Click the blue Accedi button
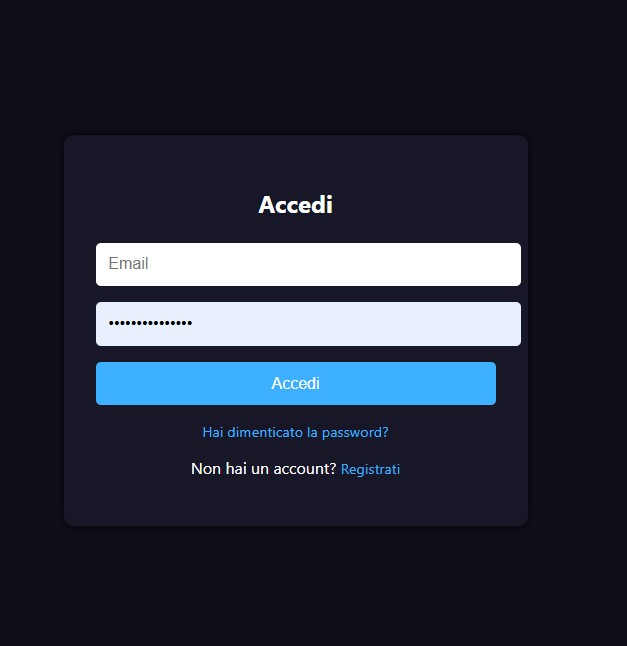This screenshot has height=646, width=627. [296, 383]
